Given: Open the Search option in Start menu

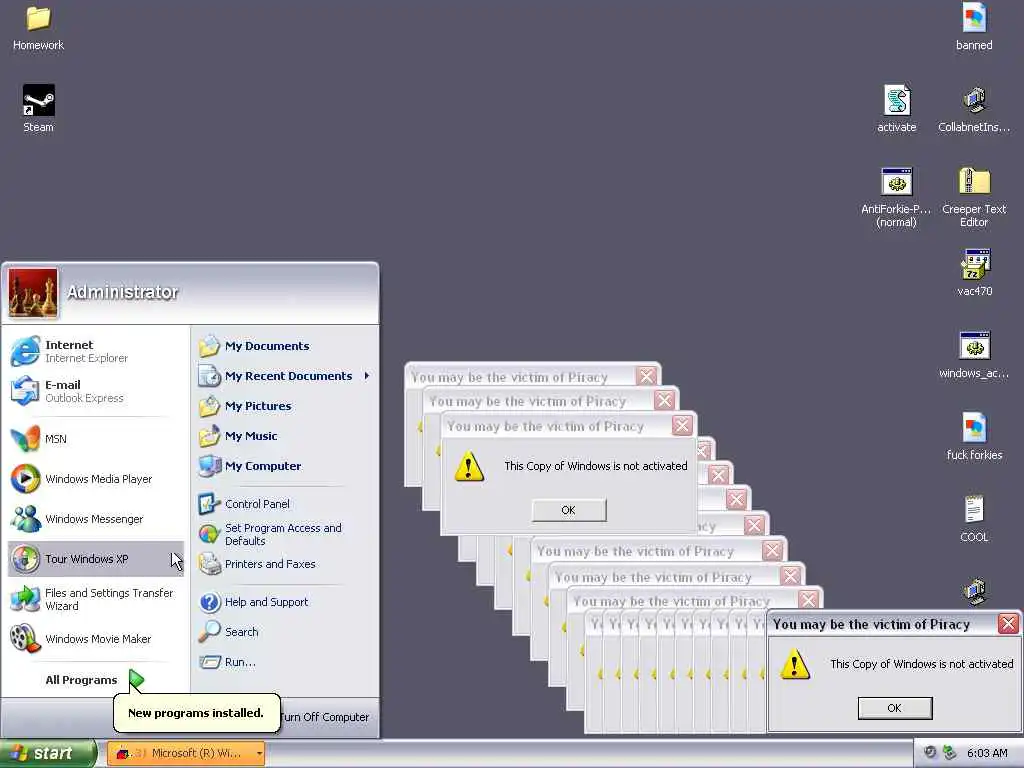Looking at the screenshot, I should pos(285,632).
